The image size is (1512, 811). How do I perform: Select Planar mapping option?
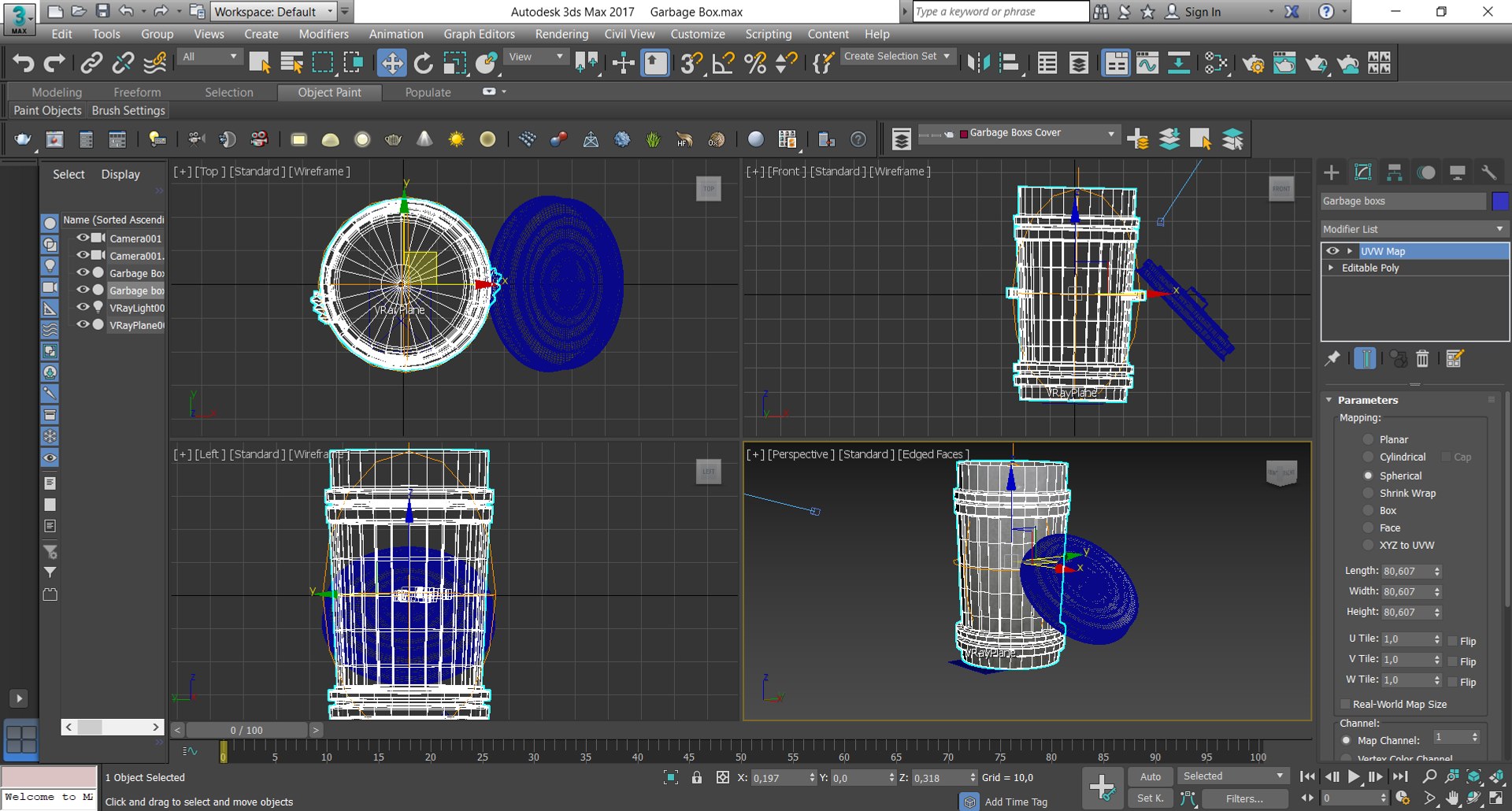[x=1368, y=439]
